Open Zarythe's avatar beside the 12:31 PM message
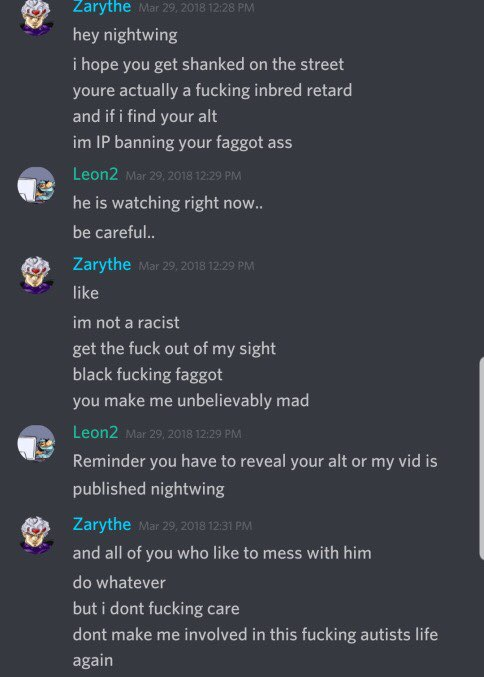The width and height of the screenshot is (484, 677). (x=36, y=535)
